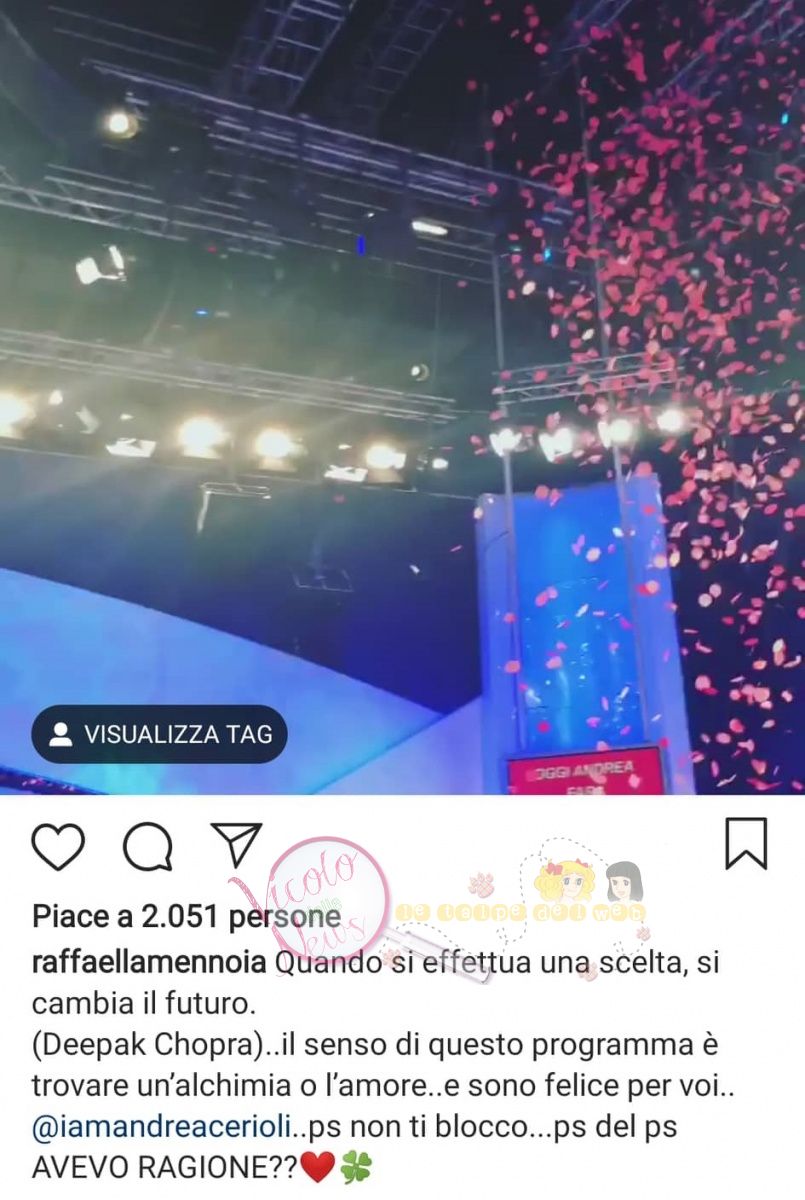Screen dimensions: 805x1200
Task: Click the 'le talpe del web' watermark text
Action: 520,912
